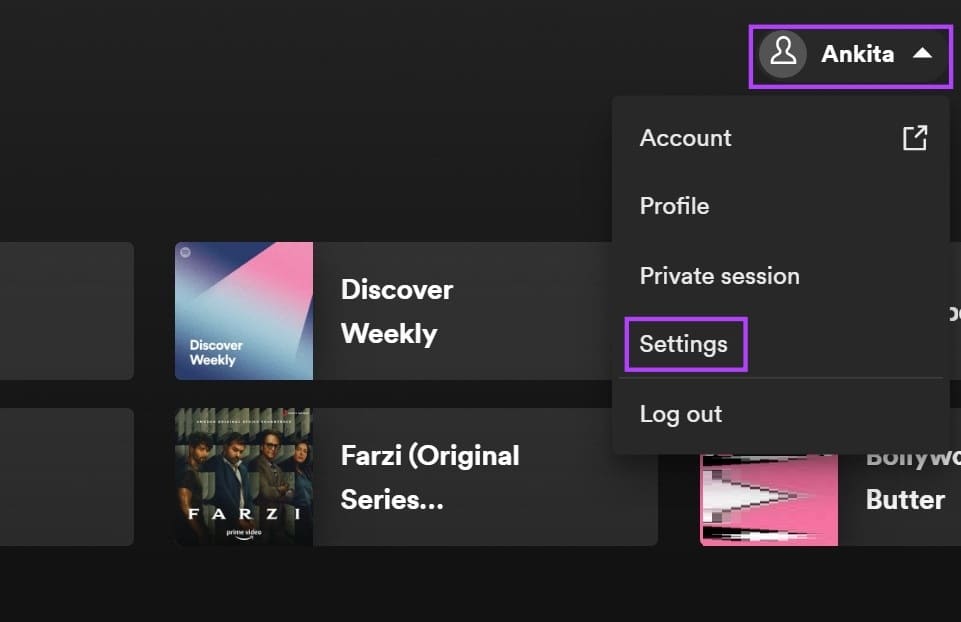Click the Ankita username label
The height and width of the screenshot is (622, 961).
pyautogui.click(x=857, y=54)
